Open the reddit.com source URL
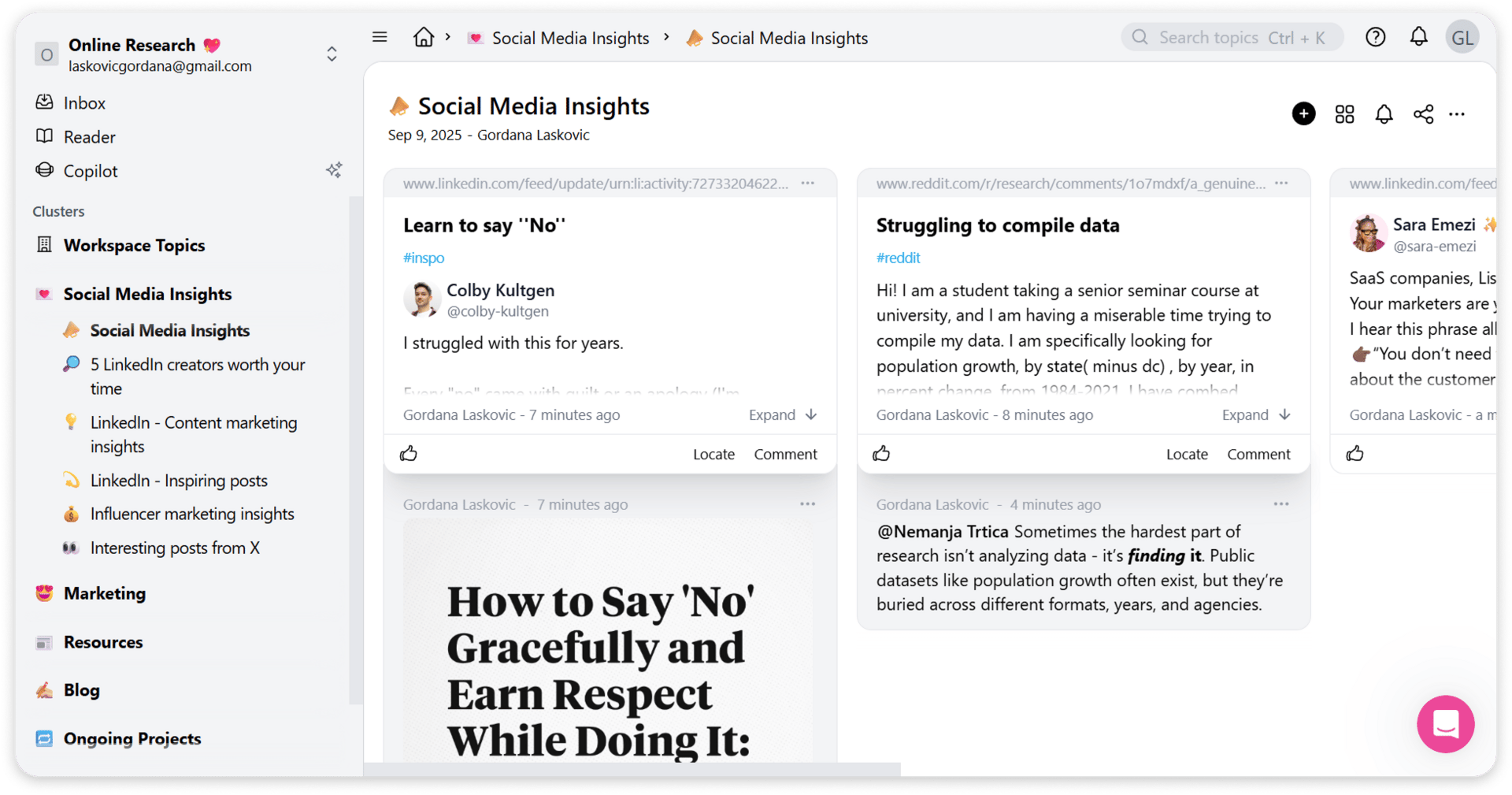This screenshot has width=1512, height=795. tap(1071, 184)
